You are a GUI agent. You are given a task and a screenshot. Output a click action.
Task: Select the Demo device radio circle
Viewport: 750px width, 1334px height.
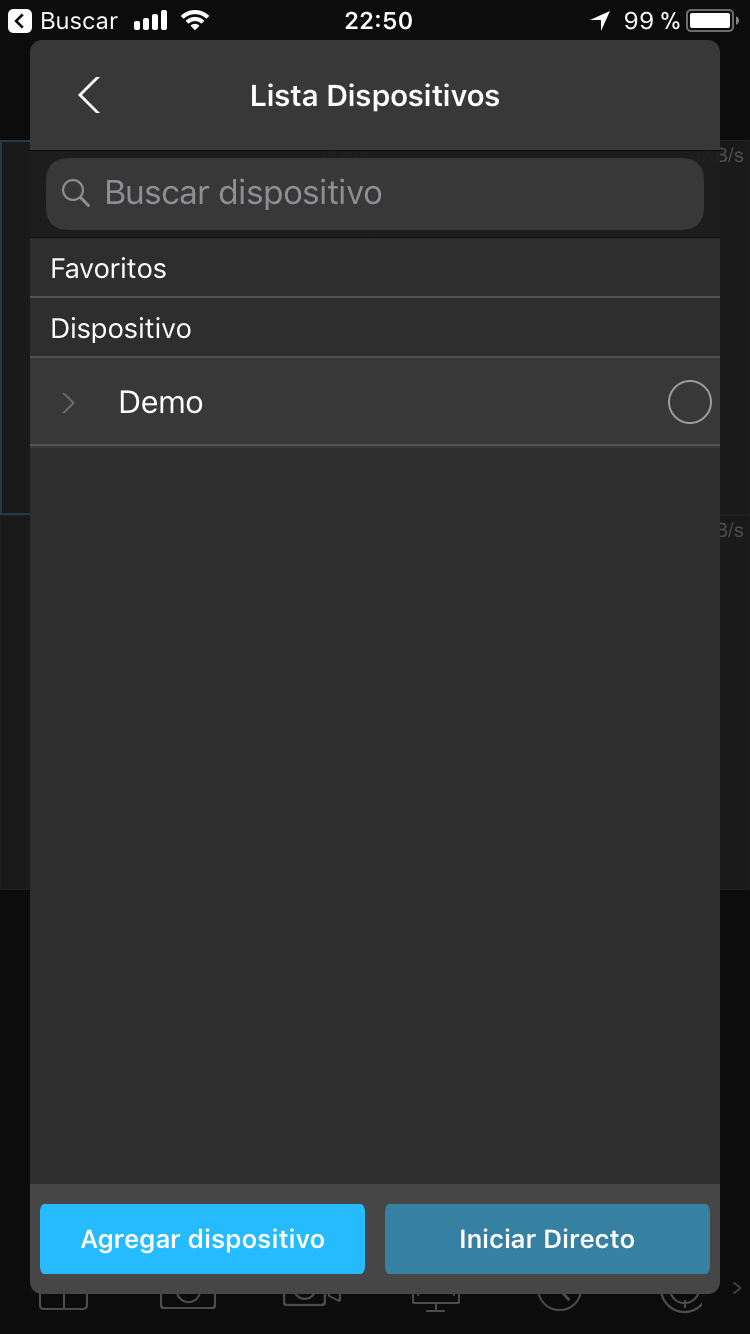click(x=689, y=402)
